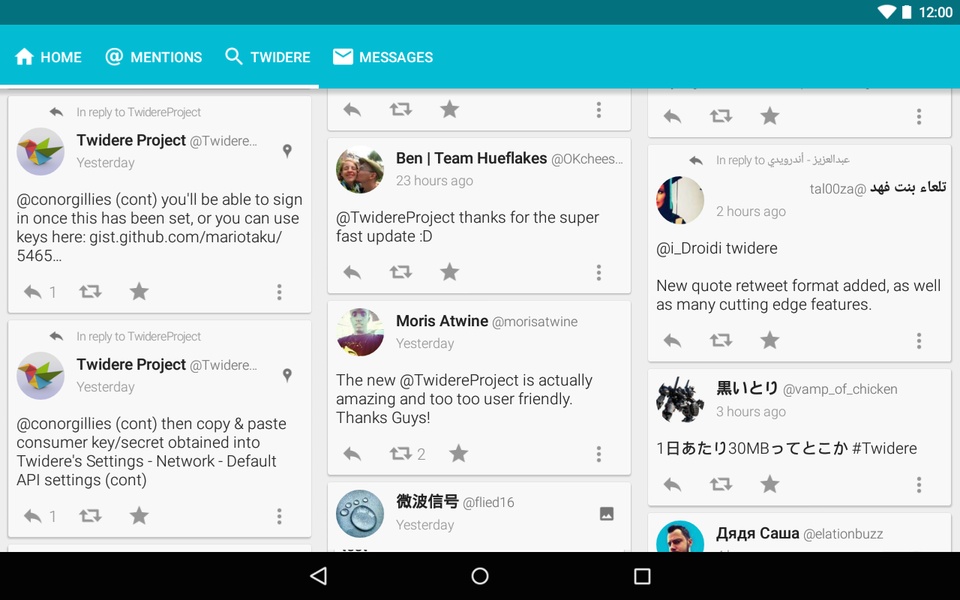Favorite Moris Atwine's tweet
The width and height of the screenshot is (960, 600).
(458, 454)
